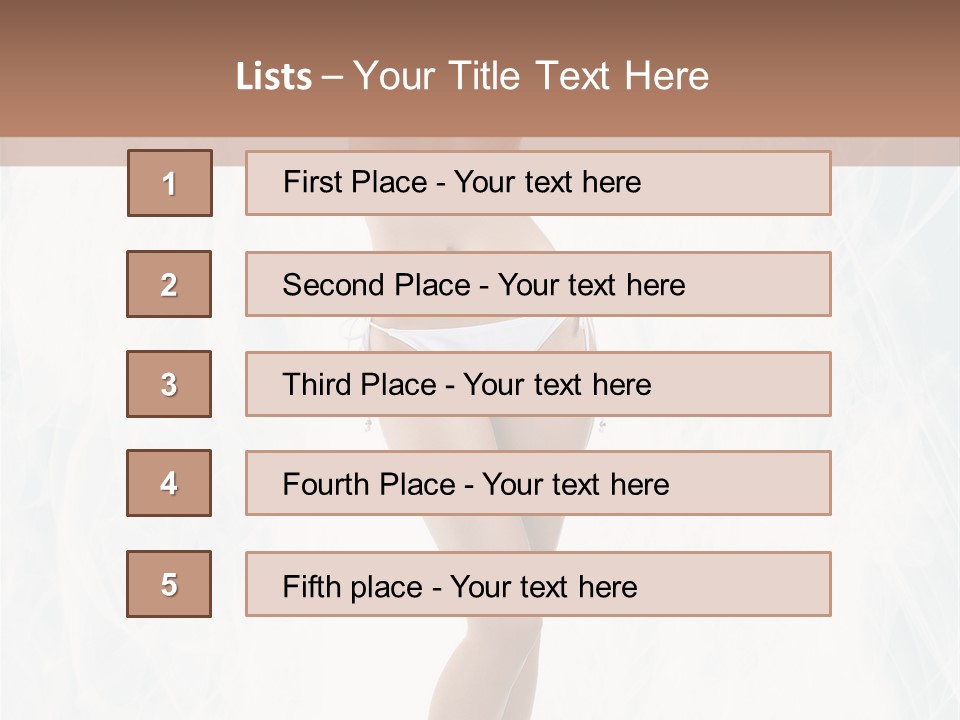
Task: Select the number 5 box
Action: 169,584
